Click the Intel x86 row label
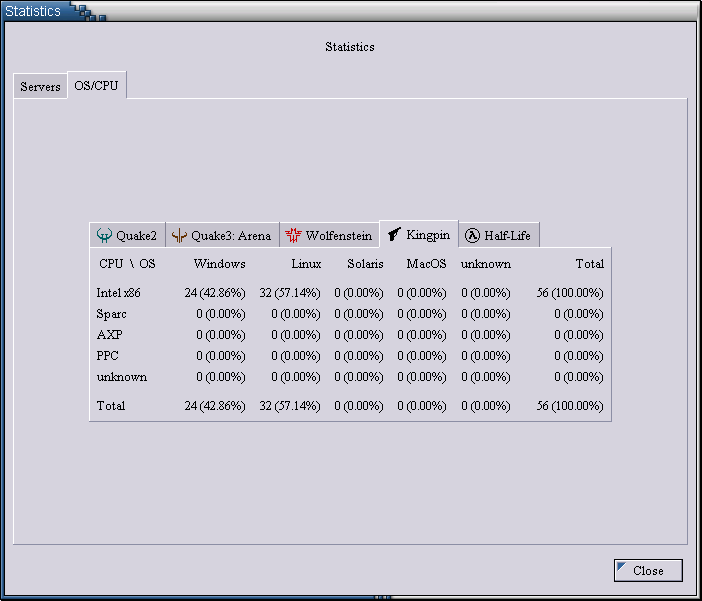 (x=119, y=293)
